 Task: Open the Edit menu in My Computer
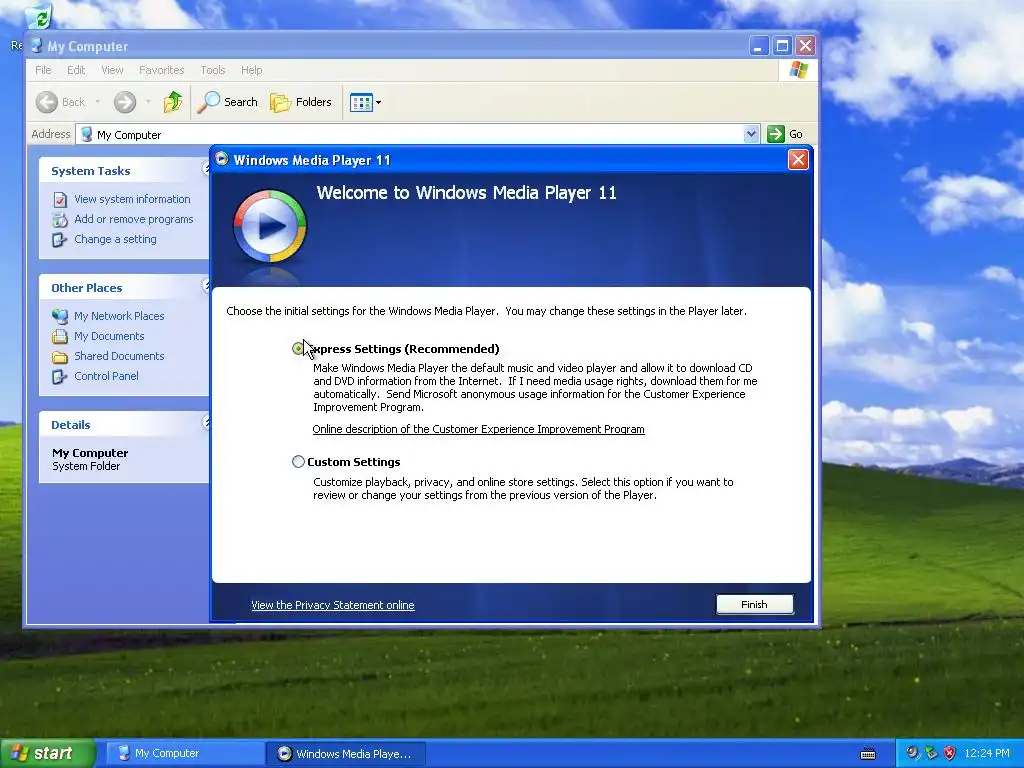click(76, 70)
